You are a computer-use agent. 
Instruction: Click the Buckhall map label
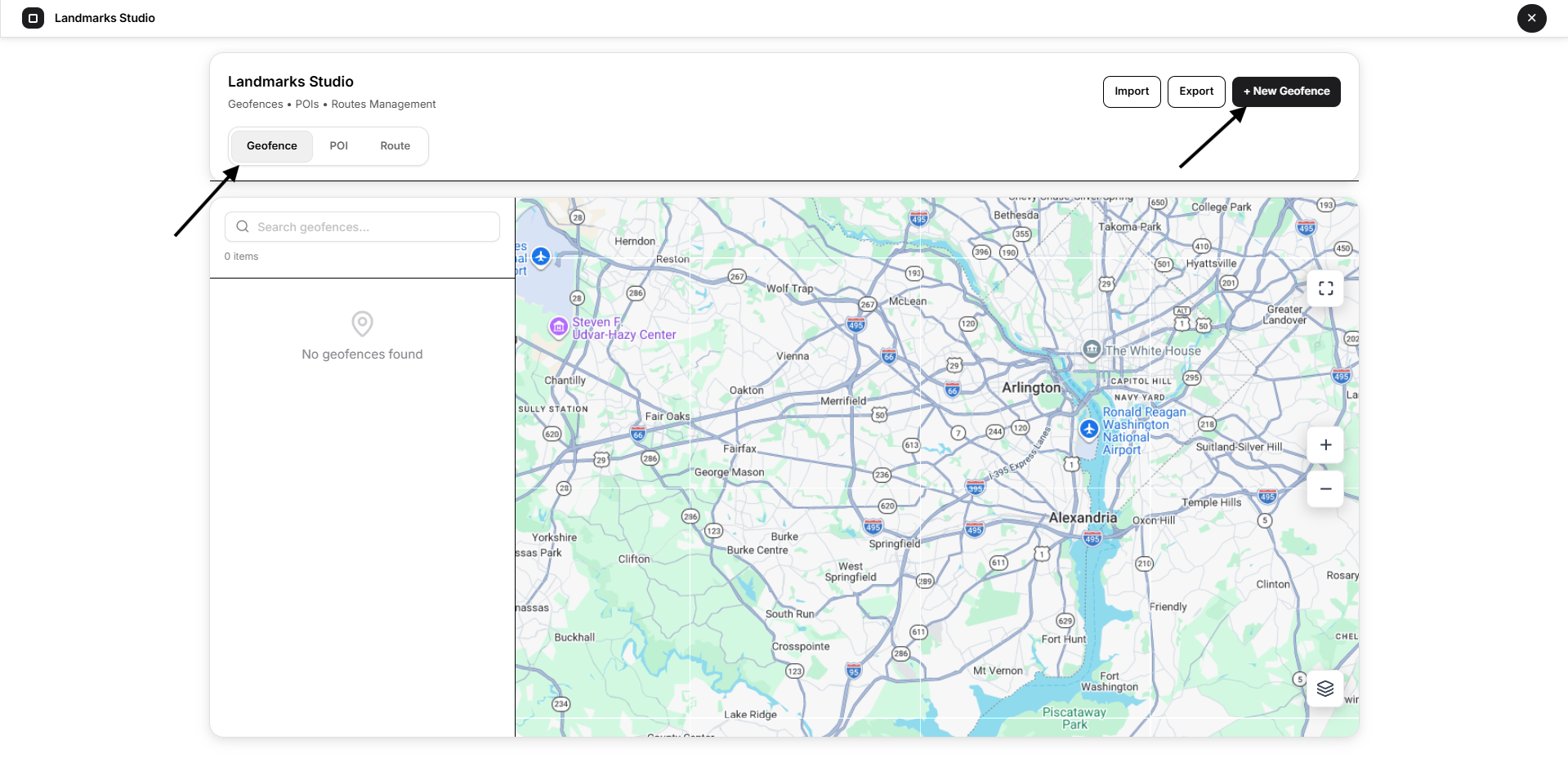click(x=574, y=638)
